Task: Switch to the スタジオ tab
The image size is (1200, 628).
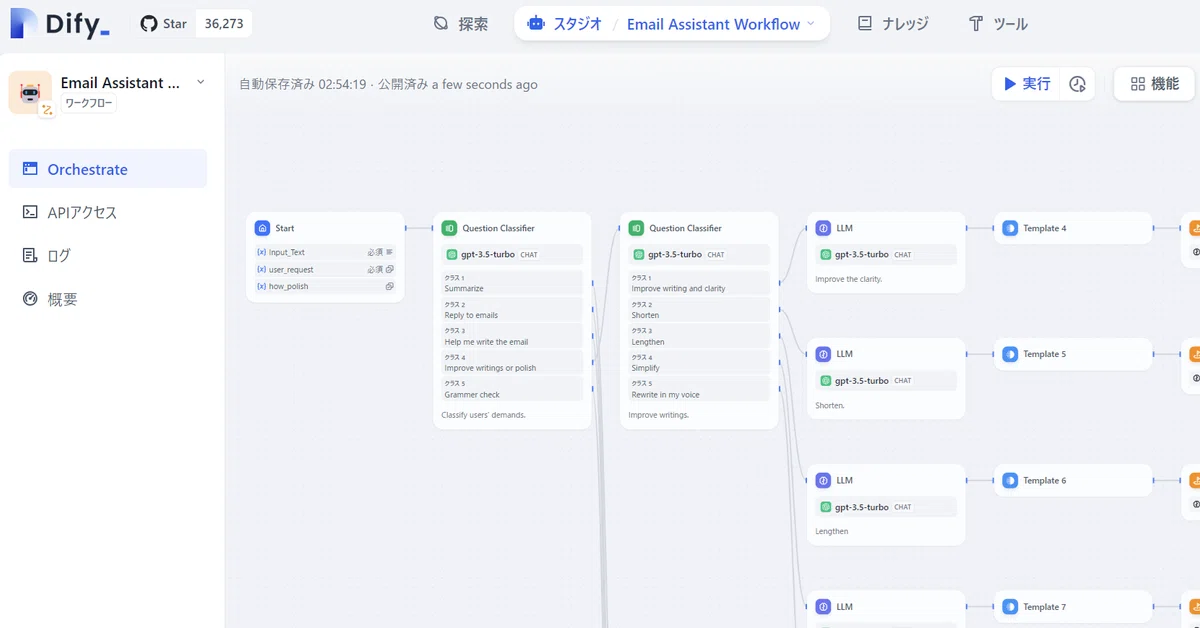Action: (x=565, y=24)
